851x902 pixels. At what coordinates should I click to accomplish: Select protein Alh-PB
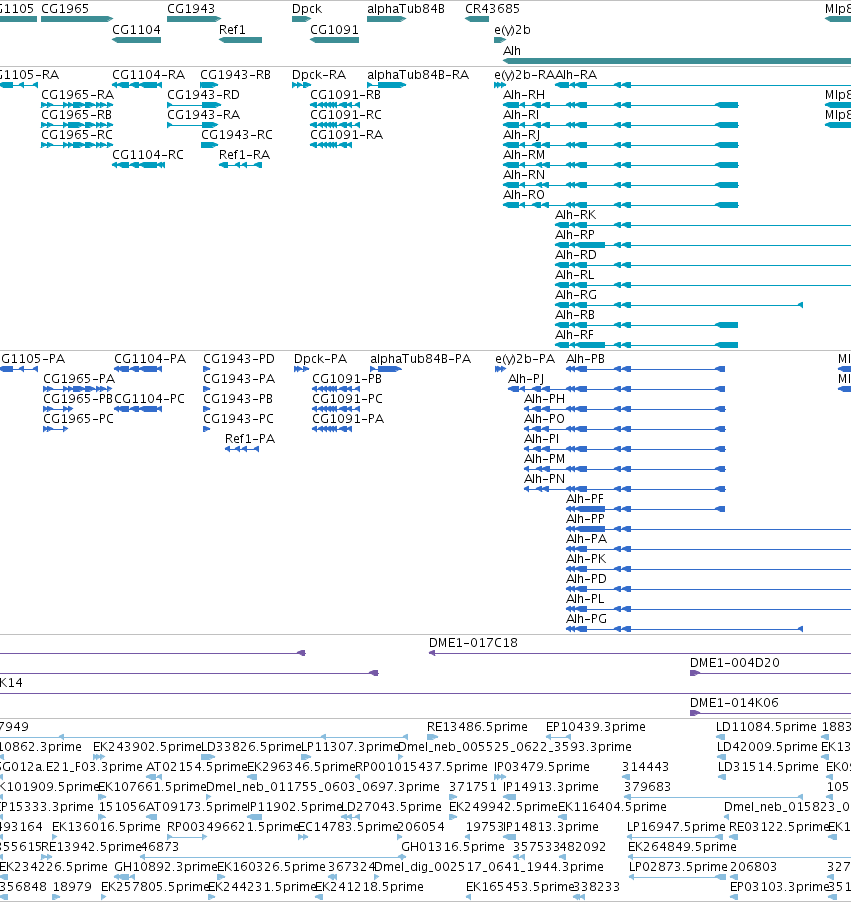pyautogui.click(x=646, y=369)
